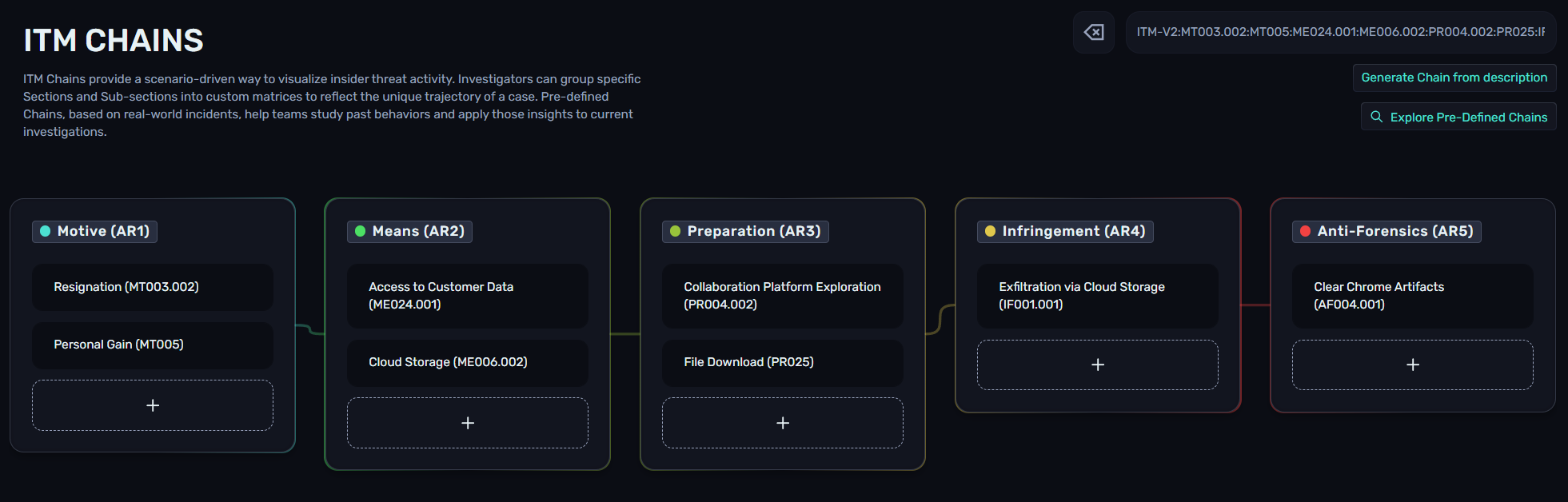This screenshot has height=502, width=1568.
Task: Add a sub-section under Infringement column
Action: click(x=1098, y=365)
